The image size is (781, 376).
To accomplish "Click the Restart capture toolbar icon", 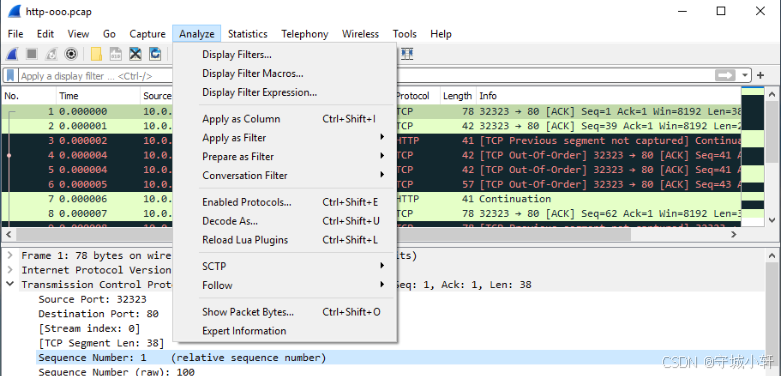I will pyautogui.click(x=51, y=54).
